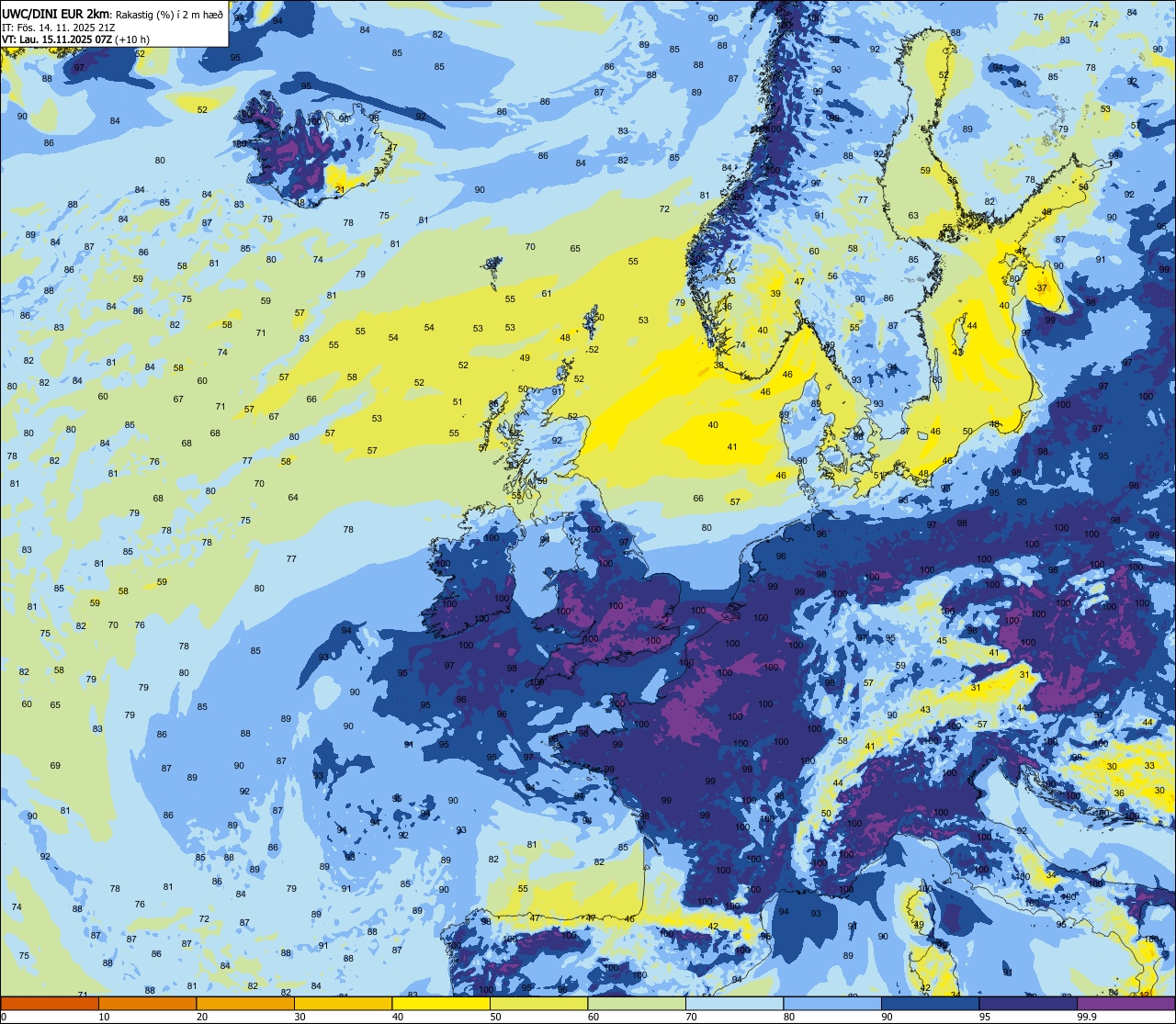Click the "72" value off the Norwegian coast

pos(664,209)
